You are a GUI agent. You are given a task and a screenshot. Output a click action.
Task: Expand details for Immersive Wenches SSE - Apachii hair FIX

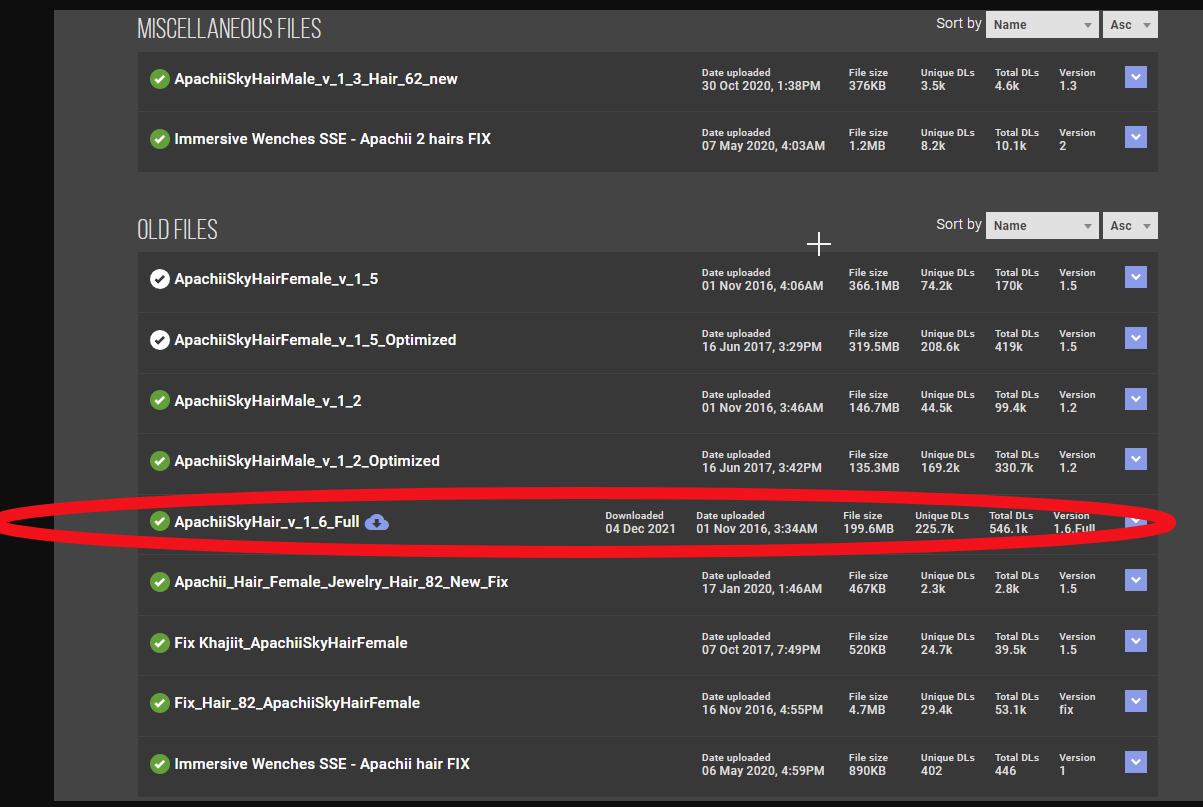1135,763
